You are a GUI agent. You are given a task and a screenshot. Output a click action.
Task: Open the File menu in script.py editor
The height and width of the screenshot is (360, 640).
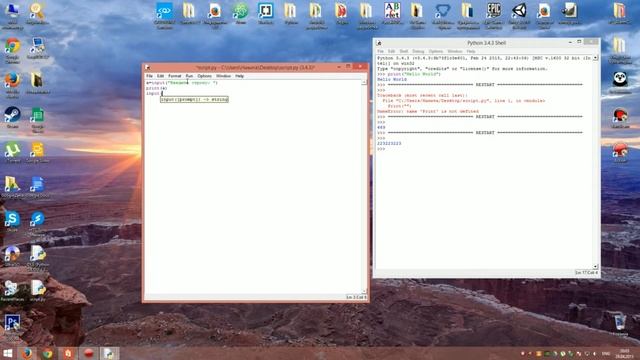pos(149,76)
